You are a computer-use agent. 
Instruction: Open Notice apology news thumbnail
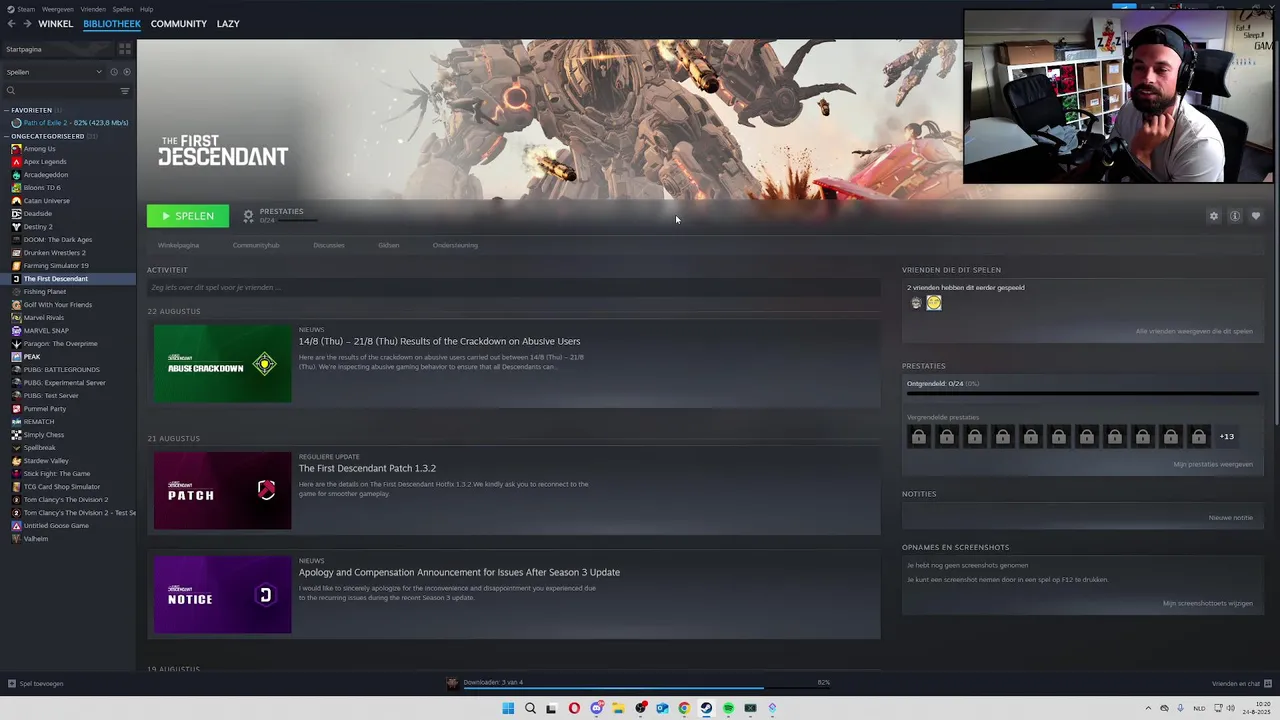pos(222,595)
